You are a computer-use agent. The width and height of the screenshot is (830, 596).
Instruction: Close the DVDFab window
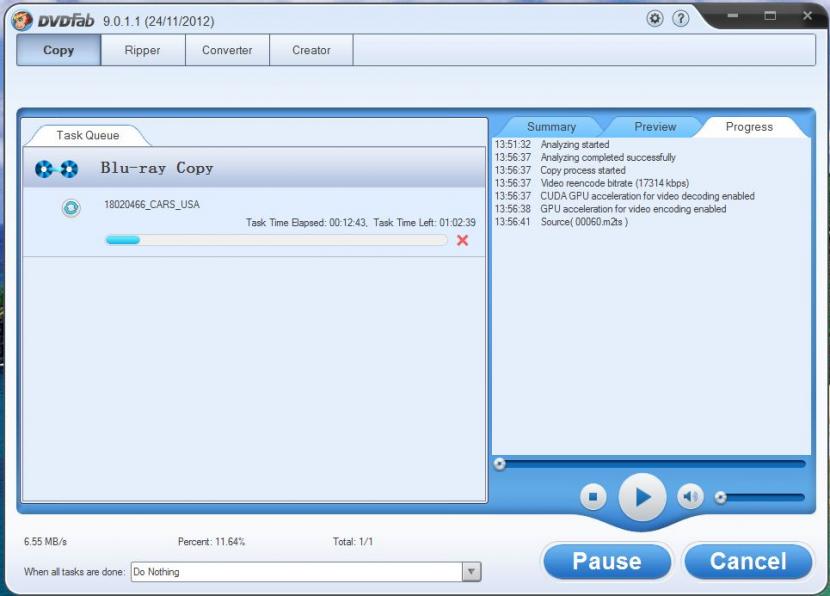[807, 16]
